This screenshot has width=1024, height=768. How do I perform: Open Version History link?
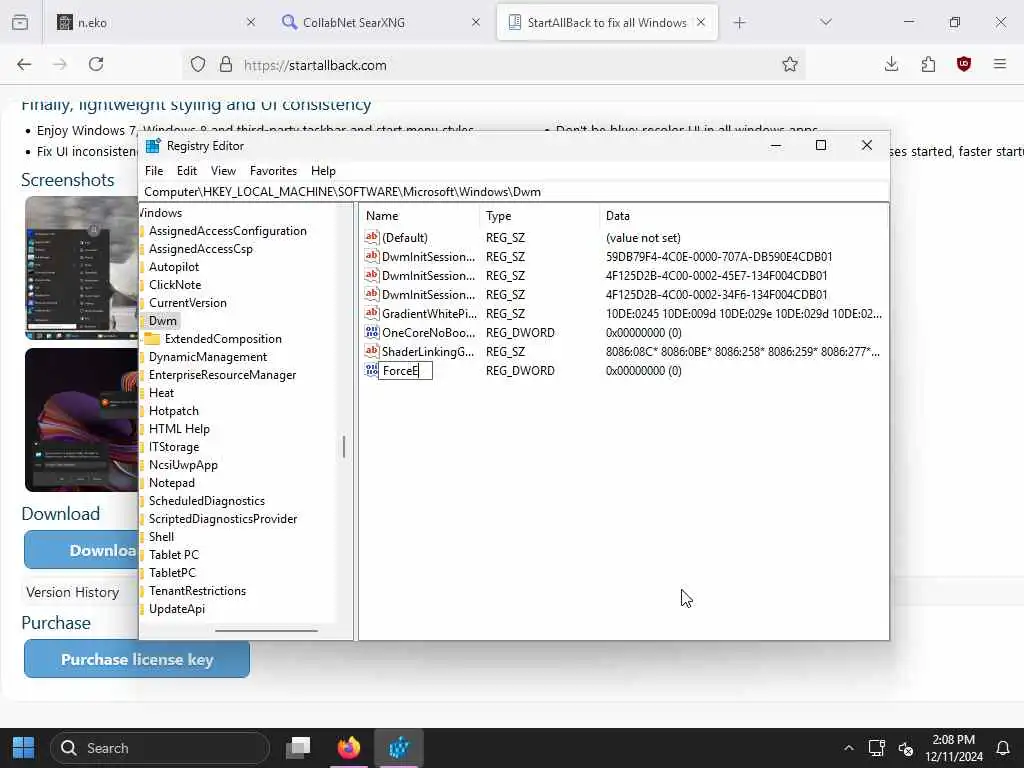pos(72,592)
